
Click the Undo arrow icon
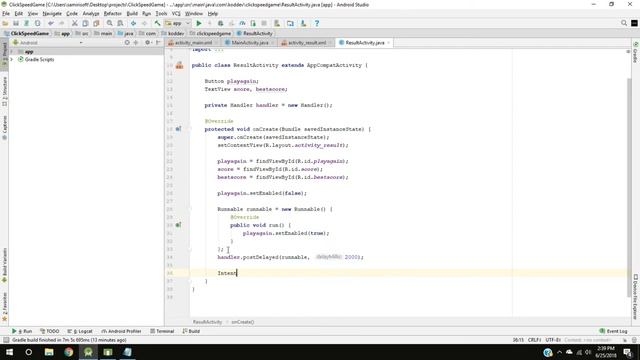pos(51,23)
